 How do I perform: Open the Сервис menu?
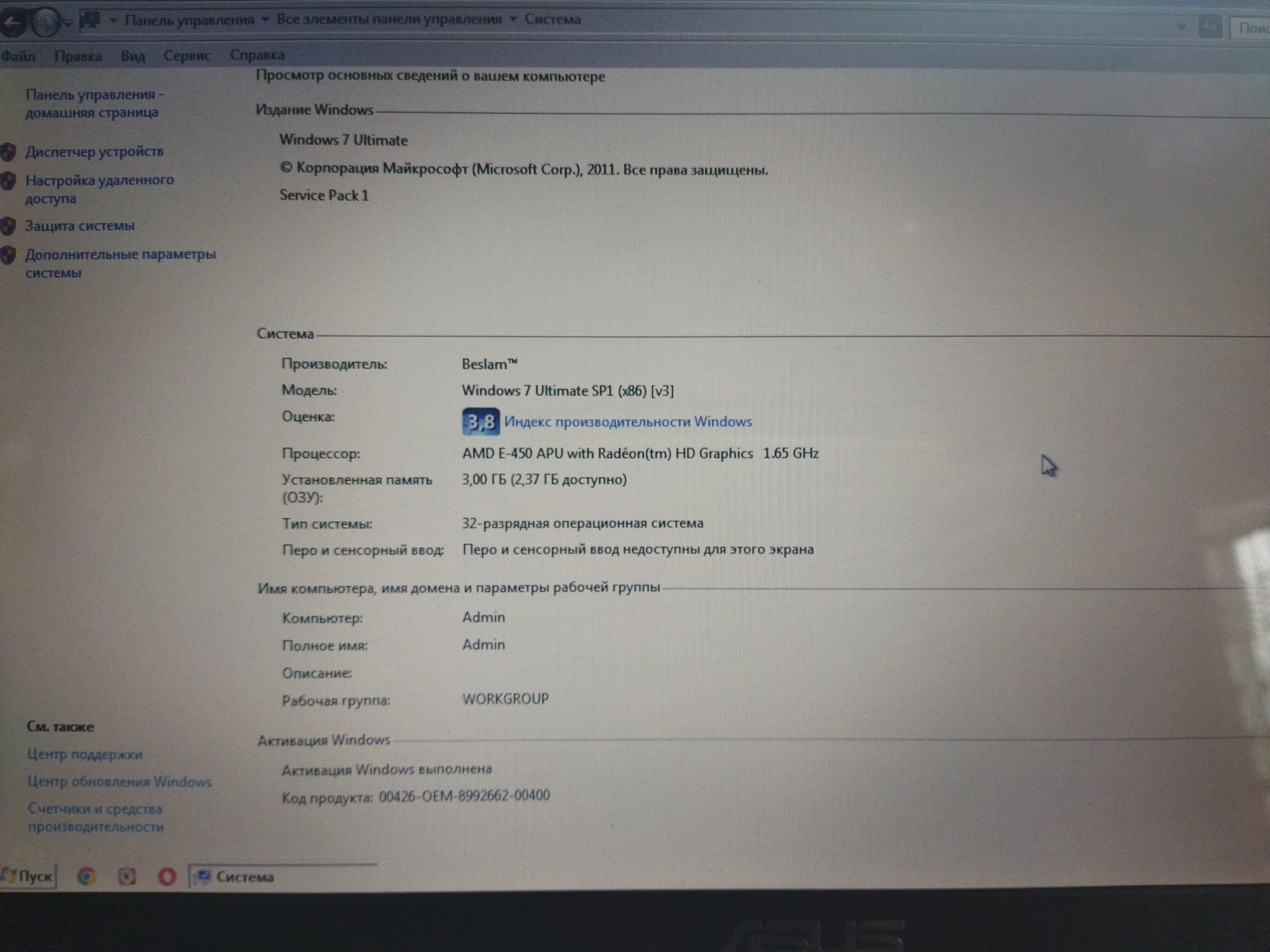(187, 56)
